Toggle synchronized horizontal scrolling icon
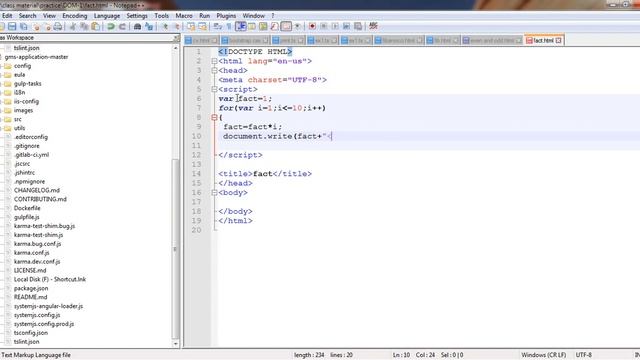The height and width of the screenshot is (360, 640). 202,27
